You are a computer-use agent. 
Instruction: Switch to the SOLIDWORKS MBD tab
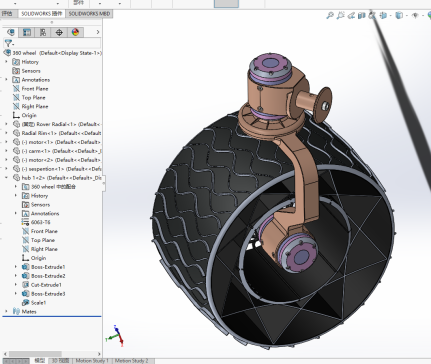click(89, 14)
